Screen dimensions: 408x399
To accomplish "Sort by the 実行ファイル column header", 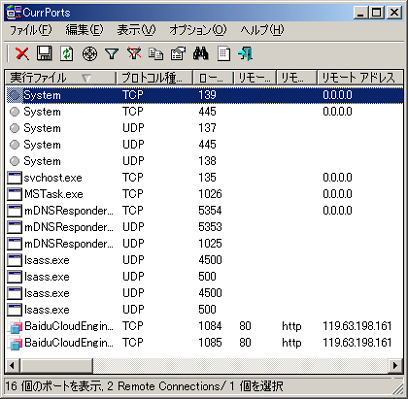I will pos(61,78).
